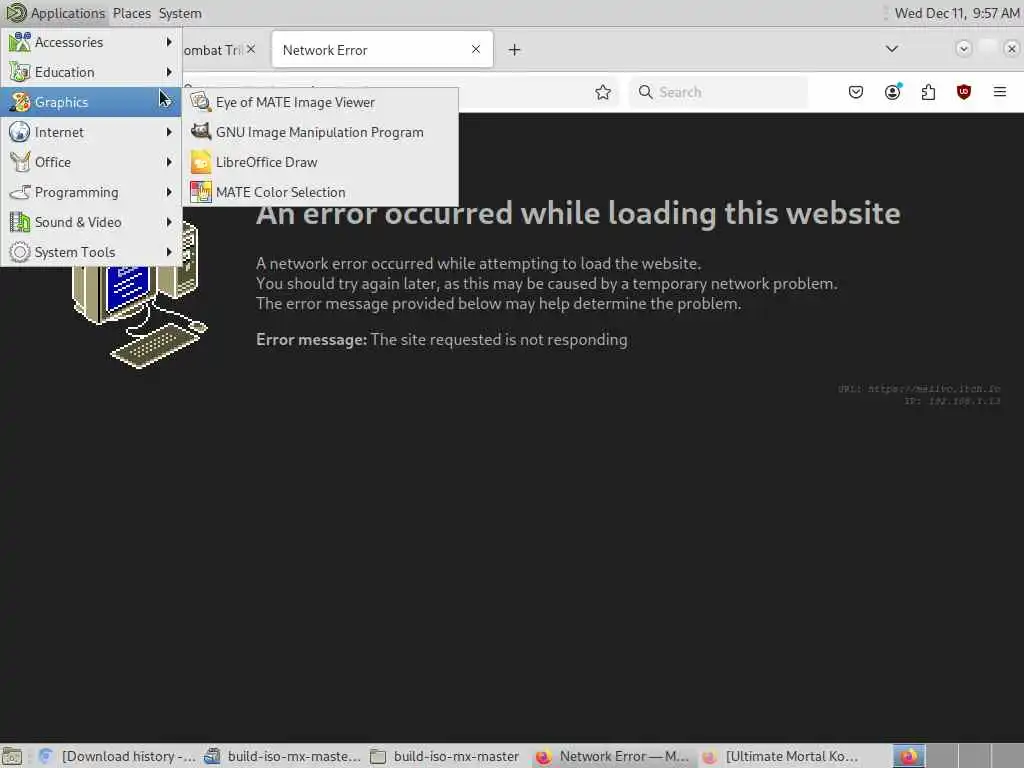Open Firefox hamburger application menu
This screenshot has height=768, width=1024.
1000,92
